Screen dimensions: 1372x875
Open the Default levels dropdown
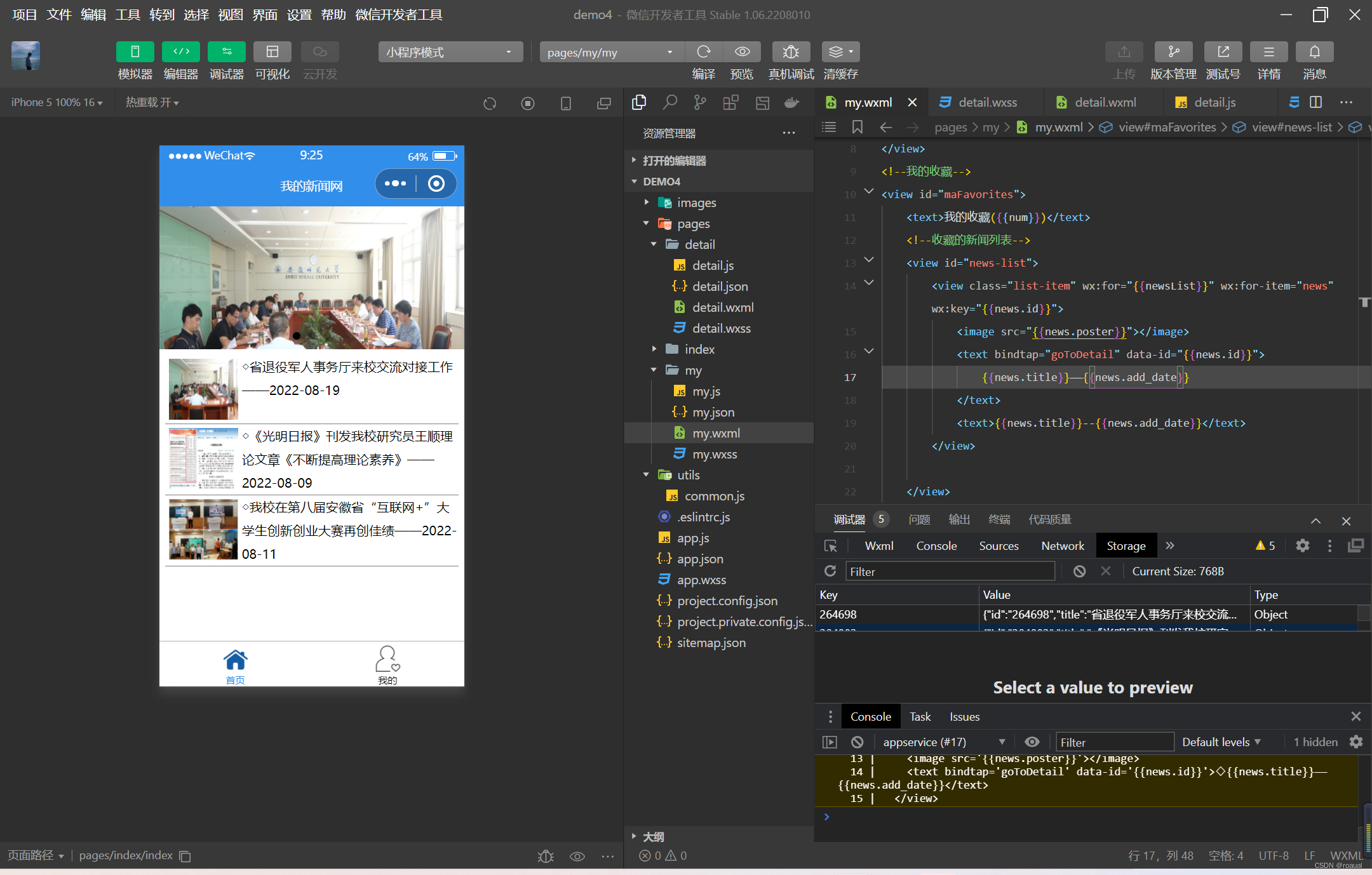[x=1220, y=742]
